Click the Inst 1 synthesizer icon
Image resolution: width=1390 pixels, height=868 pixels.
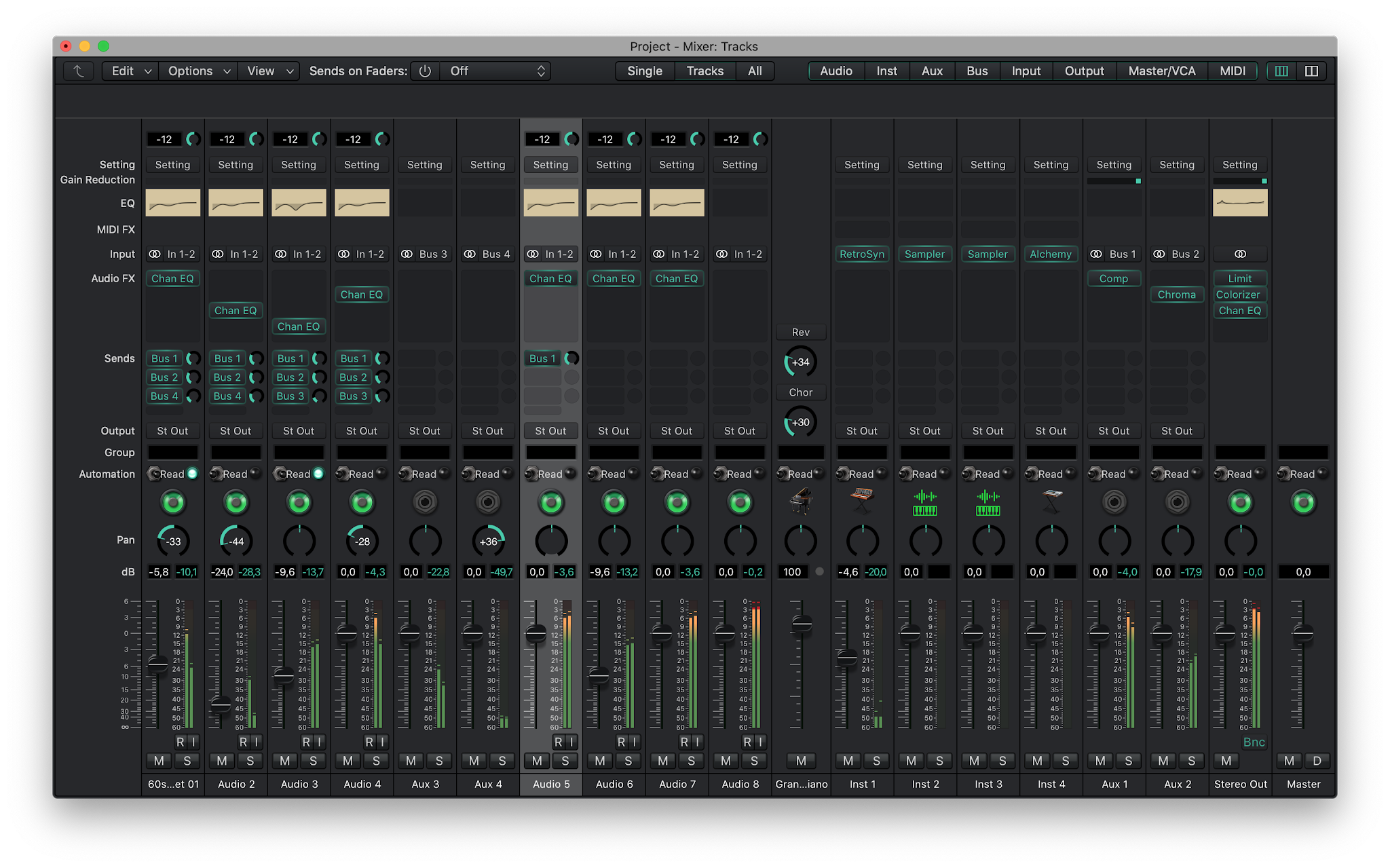pyautogui.click(x=862, y=502)
